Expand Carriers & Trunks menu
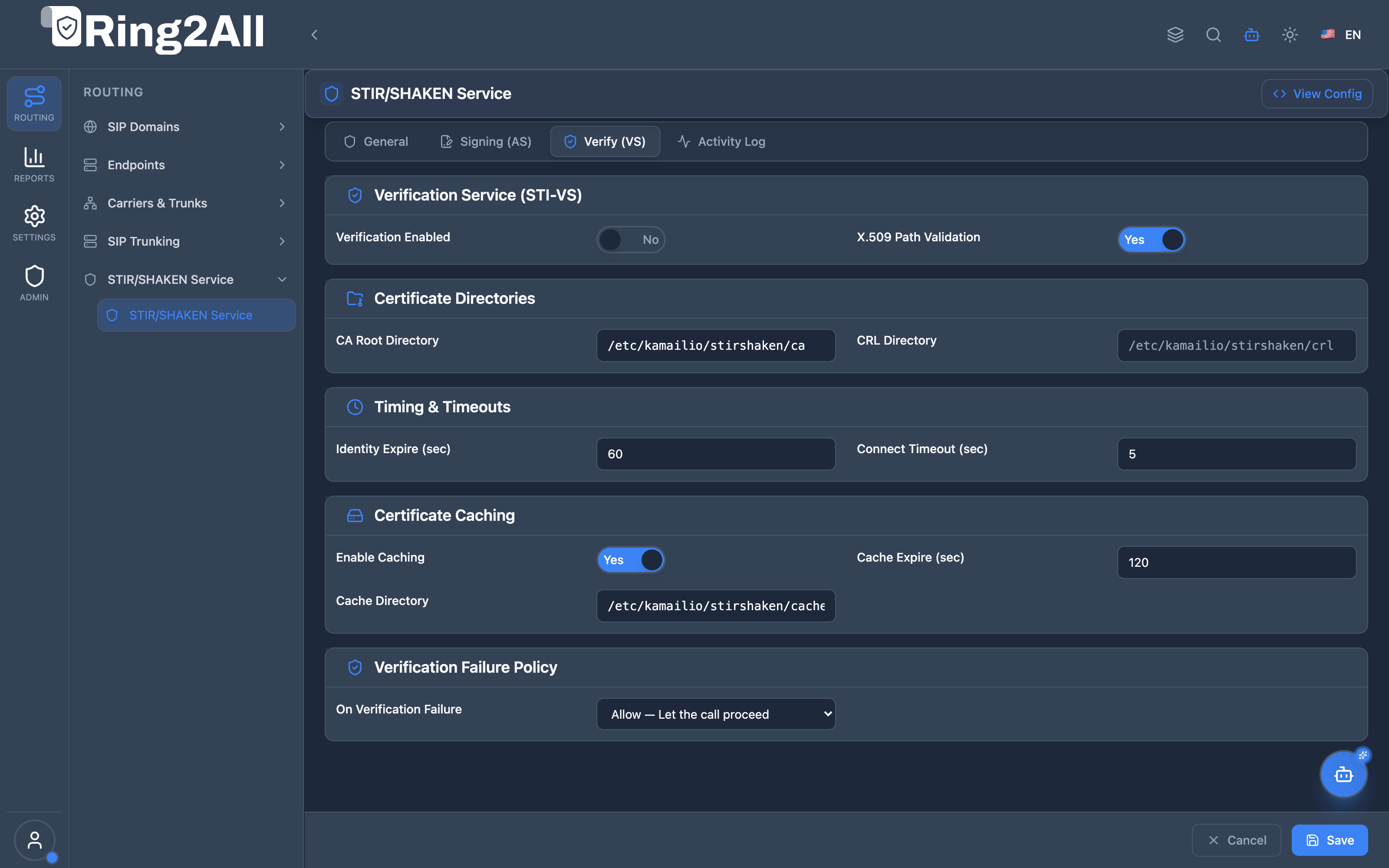 pos(185,203)
